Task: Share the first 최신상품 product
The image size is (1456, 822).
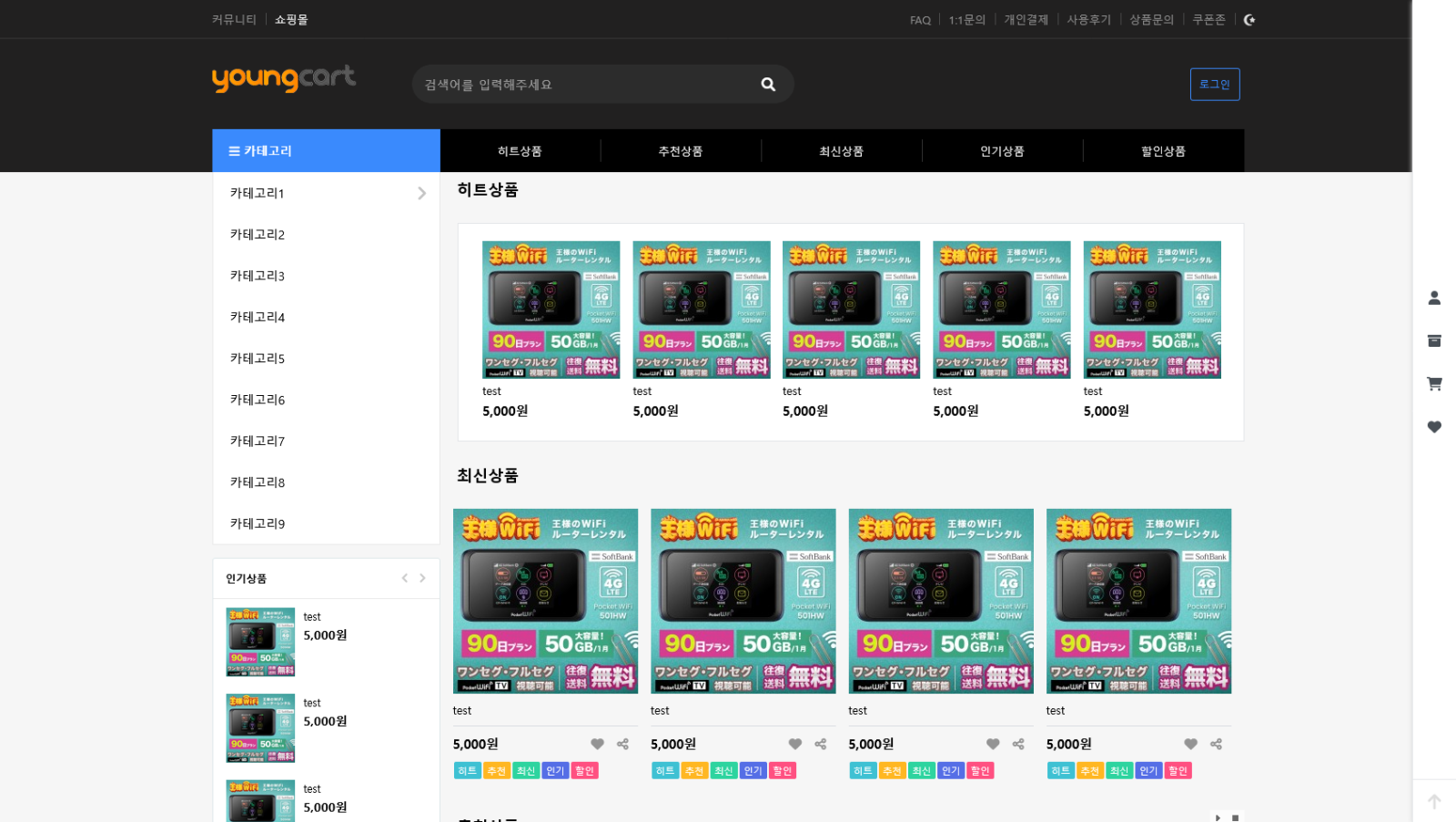Action: click(623, 744)
